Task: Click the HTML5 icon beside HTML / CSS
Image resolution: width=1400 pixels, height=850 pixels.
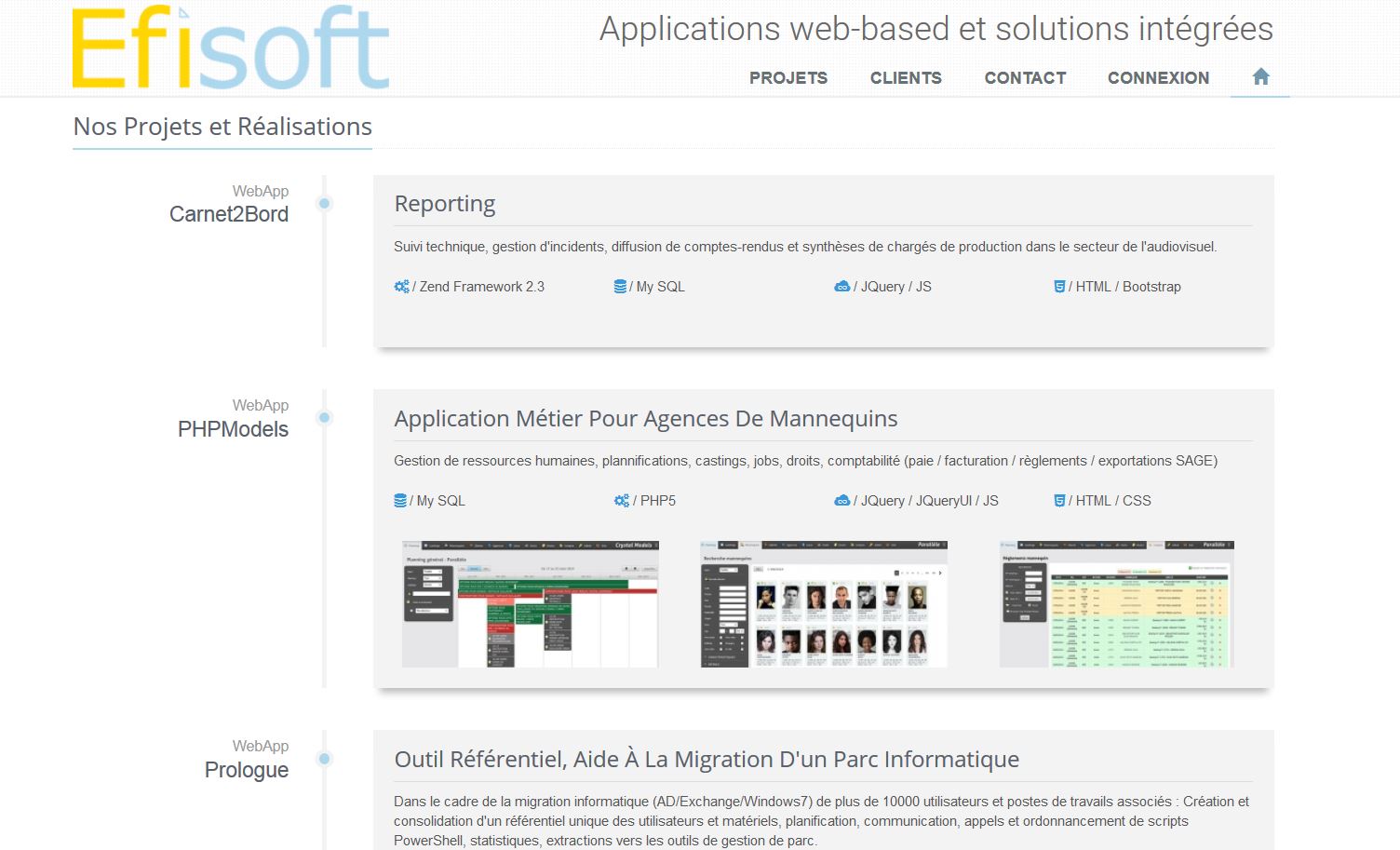Action: (1059, 501)
